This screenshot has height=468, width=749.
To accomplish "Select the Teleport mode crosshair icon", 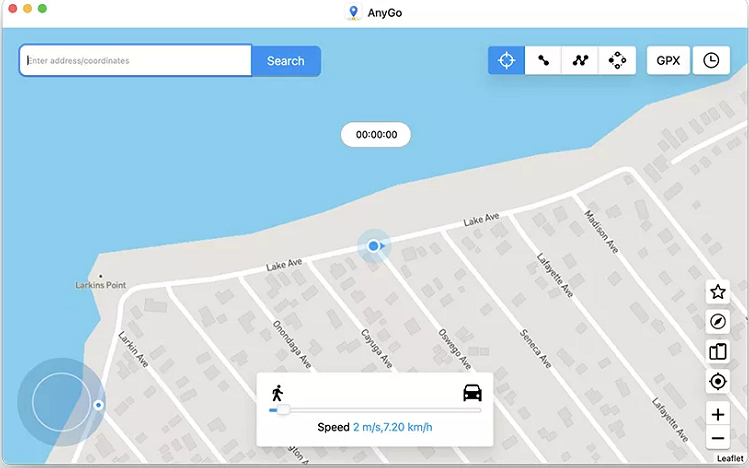I will [506, 61].
